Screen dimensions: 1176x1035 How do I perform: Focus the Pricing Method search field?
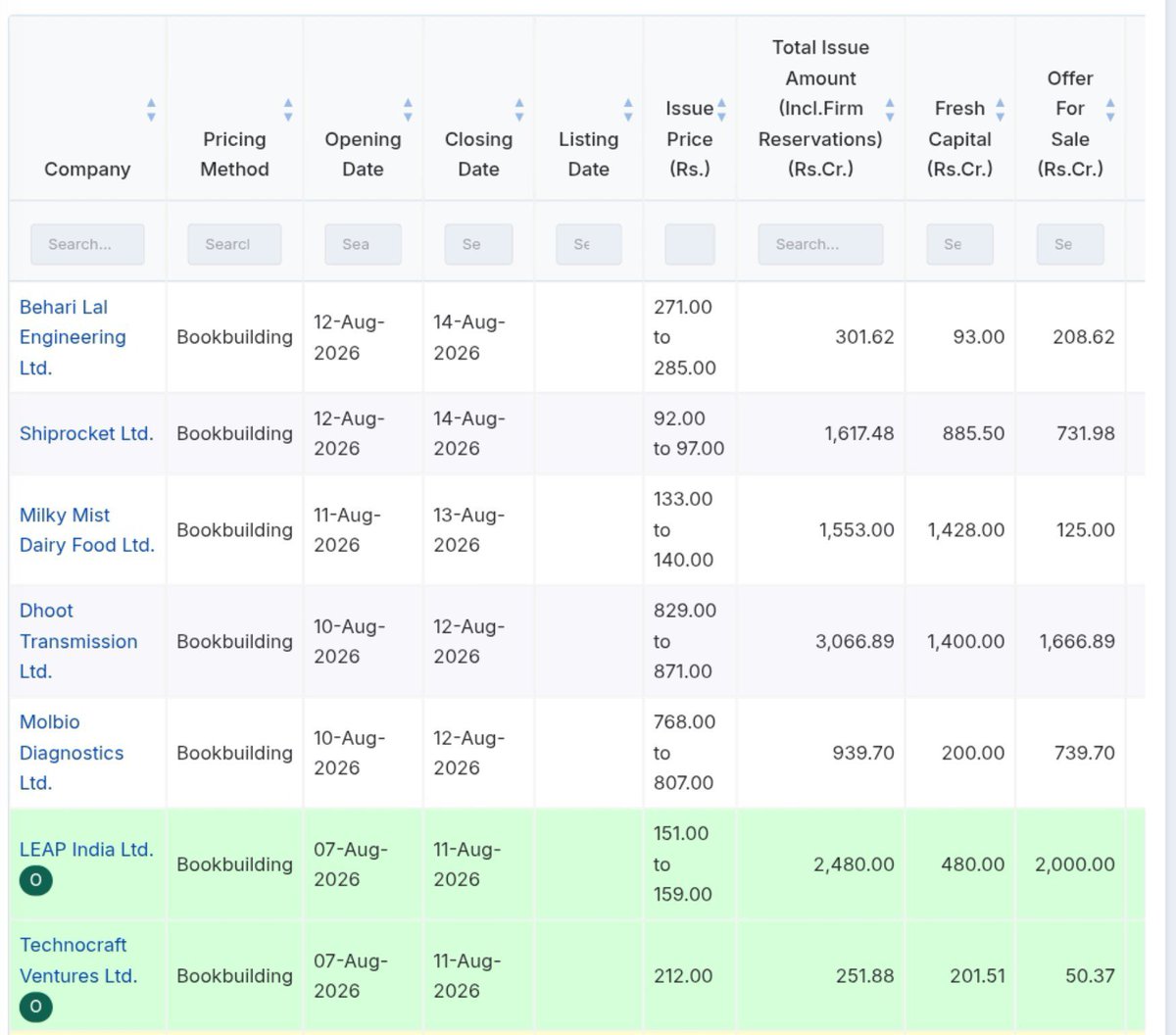pyautogui.click(x=234, y=244)
